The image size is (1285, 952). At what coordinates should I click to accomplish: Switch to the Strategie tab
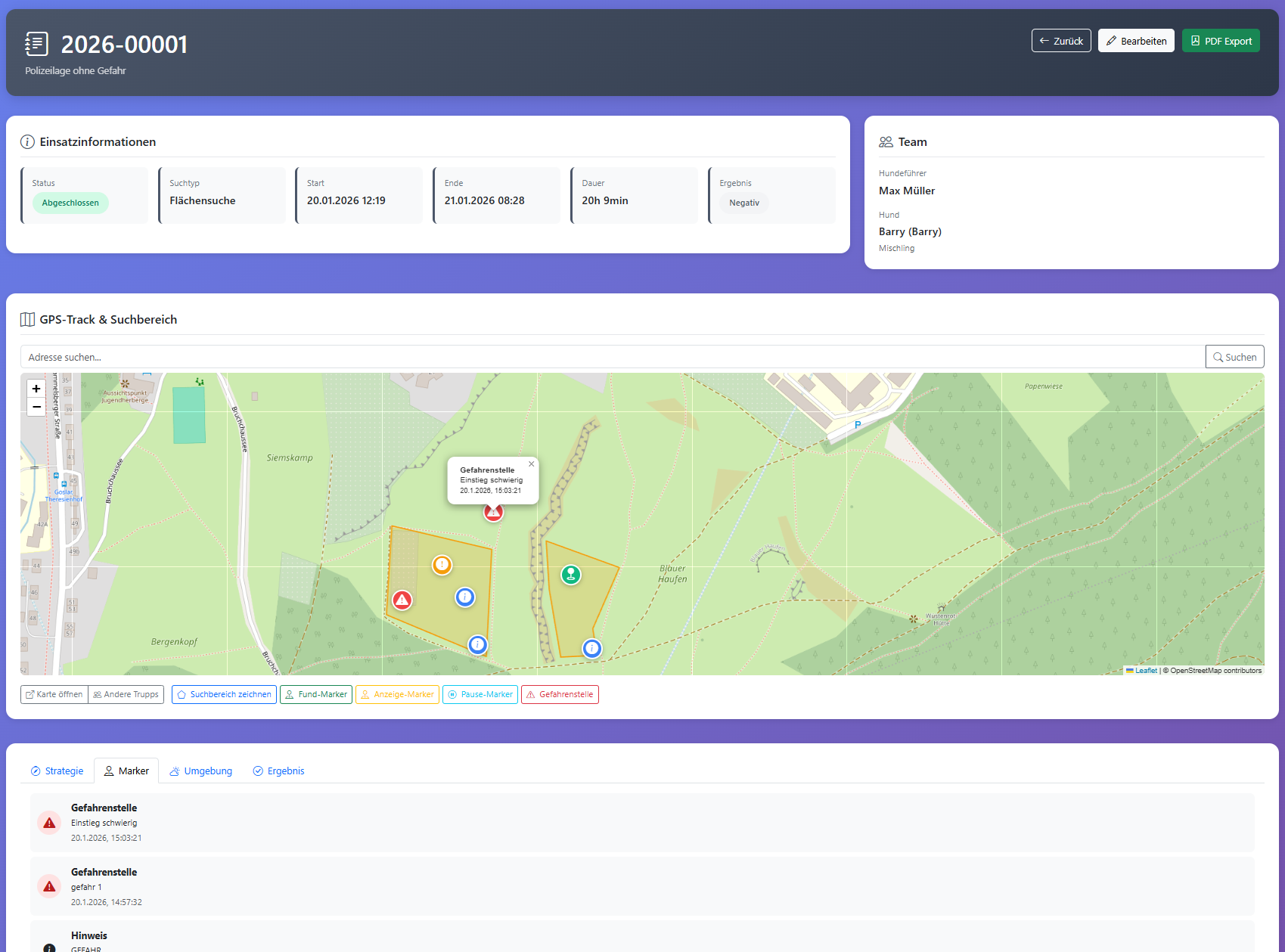[57, 771]
